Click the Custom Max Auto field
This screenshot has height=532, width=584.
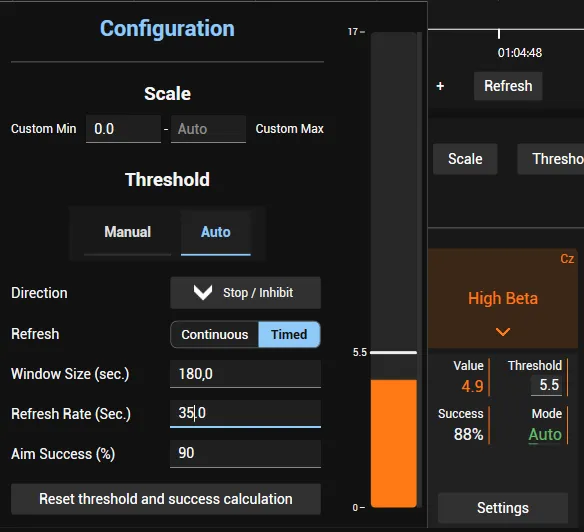click(208, 129)
